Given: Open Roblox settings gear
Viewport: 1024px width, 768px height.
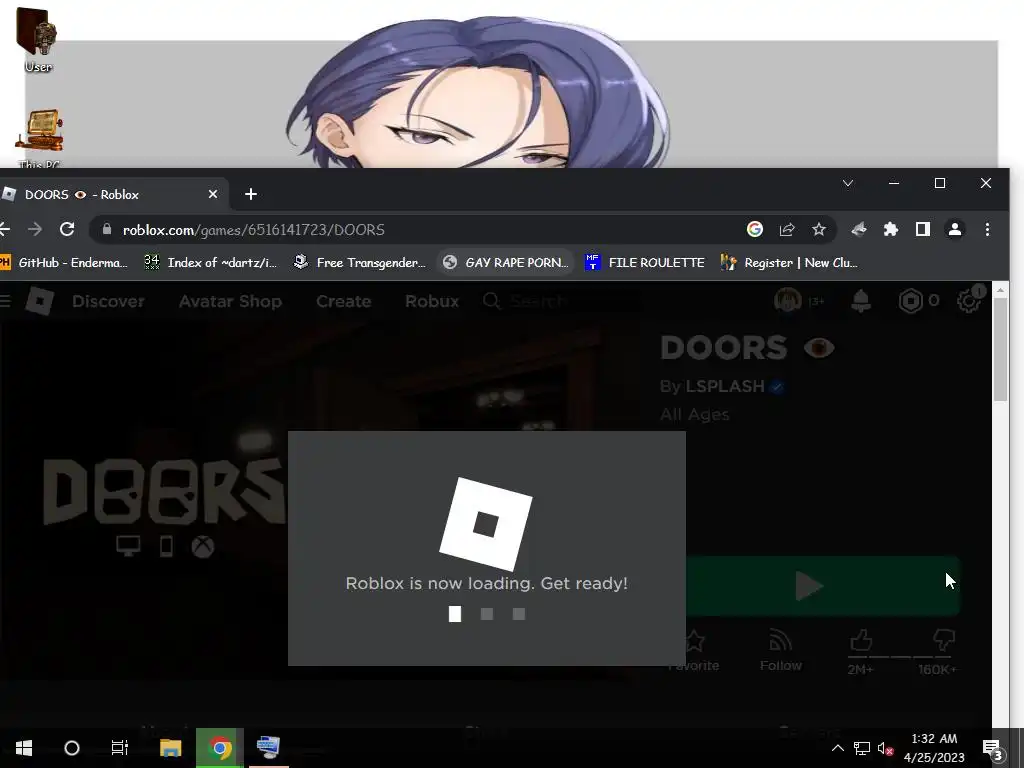Looking at the screenshot, I should pos(968,300).
